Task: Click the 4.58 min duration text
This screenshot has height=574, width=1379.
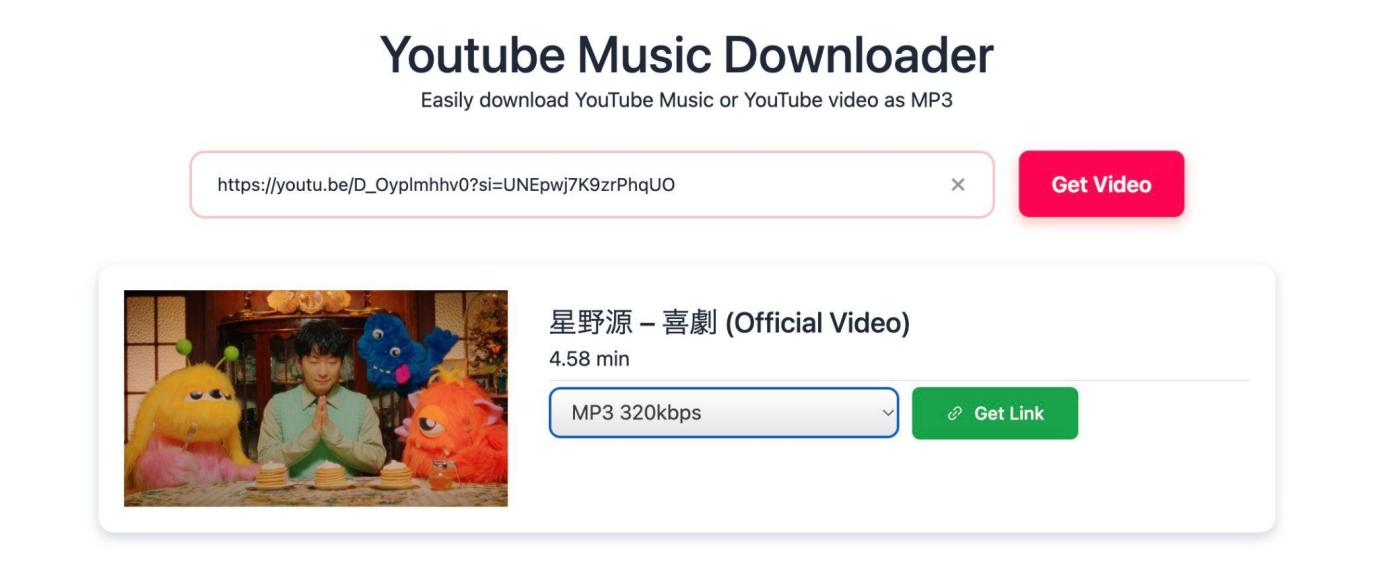Action: tap(589, 359)
